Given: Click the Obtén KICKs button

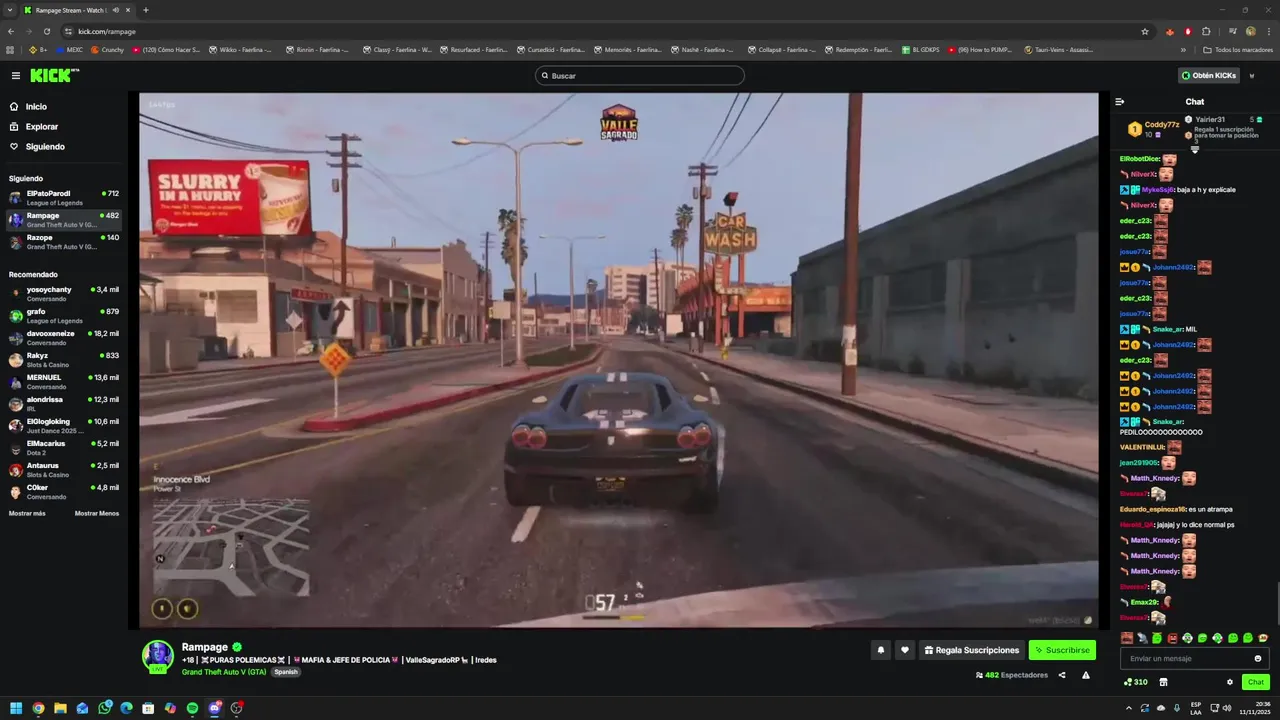Looking at the screenshot, I should pyautogui.click(x=1208, y=75).
